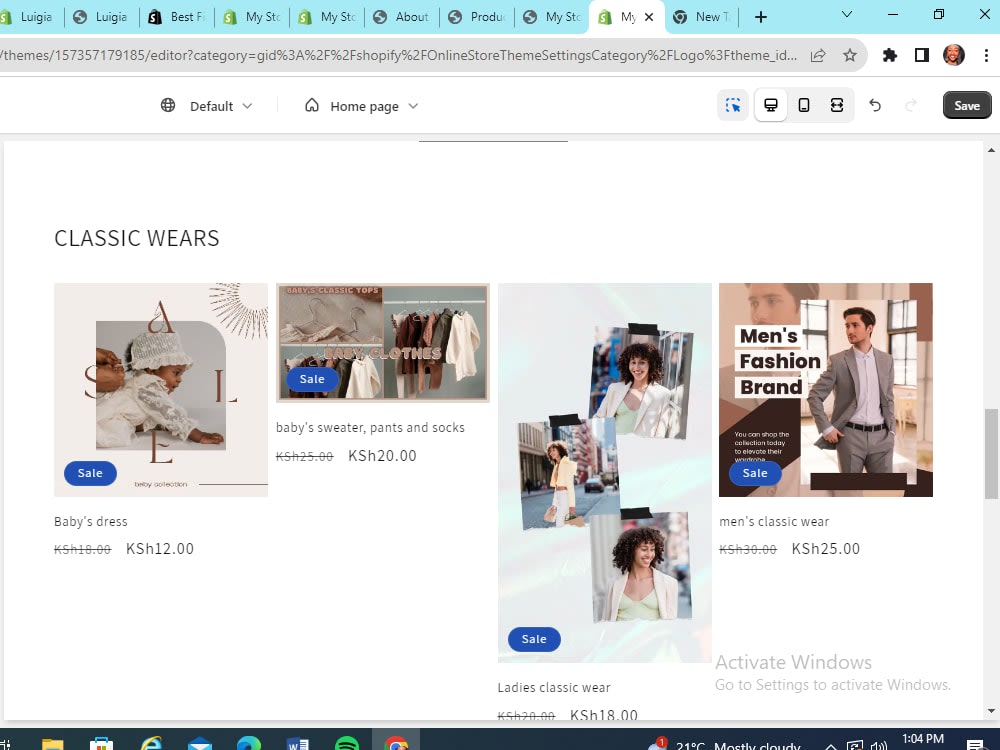Open the baby clothes product image
The height and width of the screenshot is (750, 1000).
pyautogui.click(x=383, y=343)
